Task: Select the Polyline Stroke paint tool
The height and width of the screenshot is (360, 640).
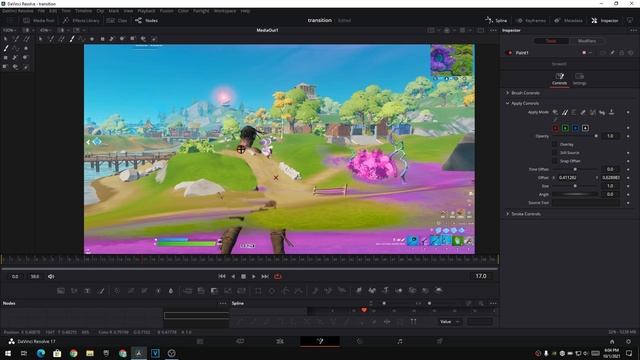Action: (82, 39)
